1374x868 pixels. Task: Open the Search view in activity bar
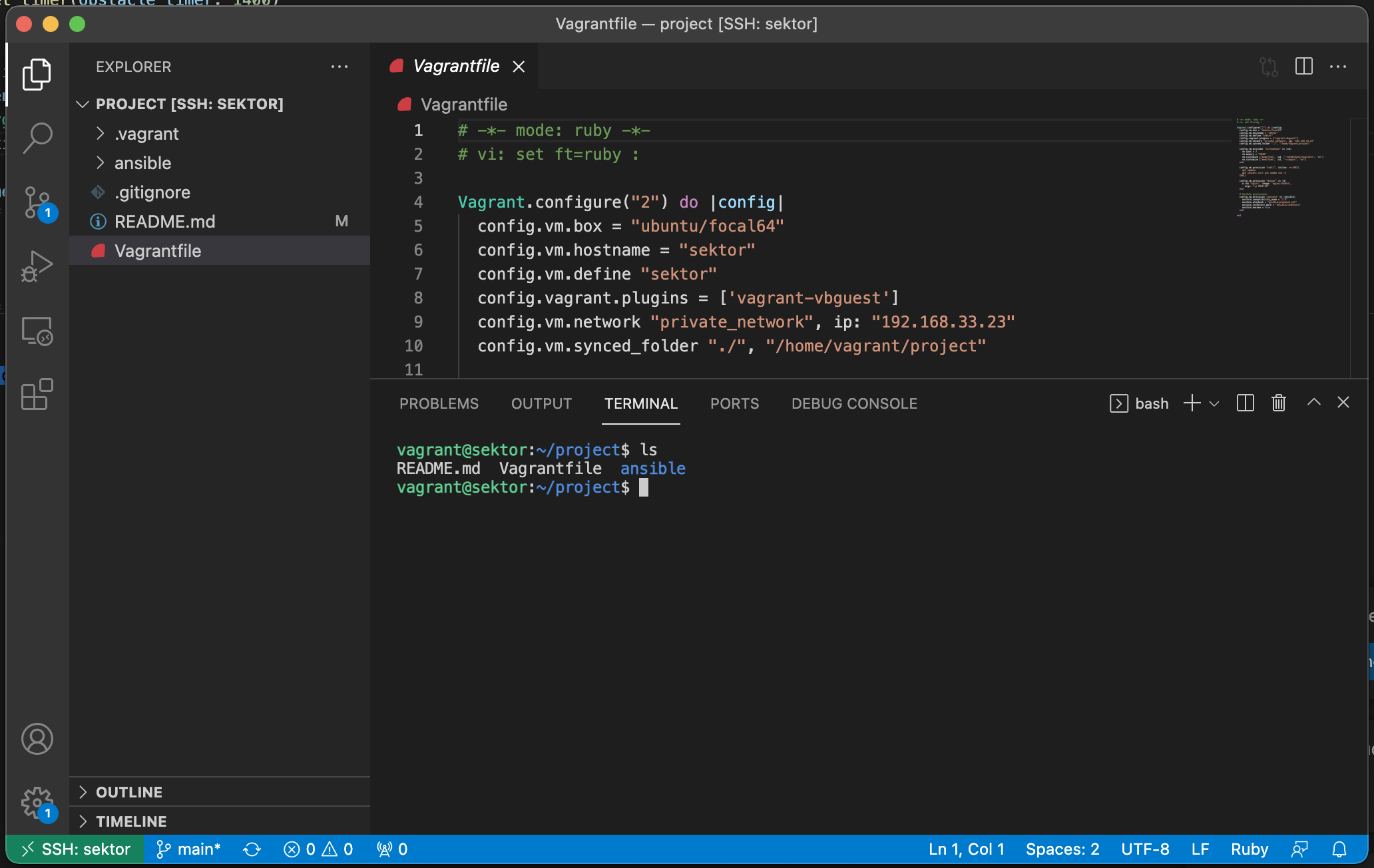click(37, 138)
